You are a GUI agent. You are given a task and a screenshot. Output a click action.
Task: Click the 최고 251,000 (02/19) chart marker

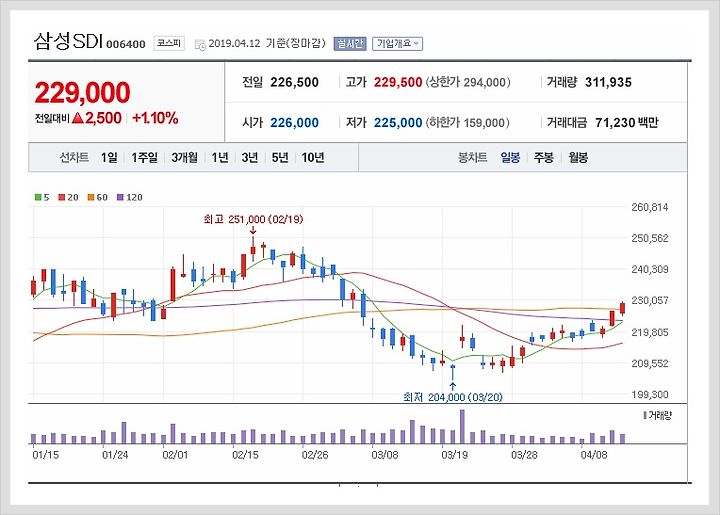click(x=253, y=219)
